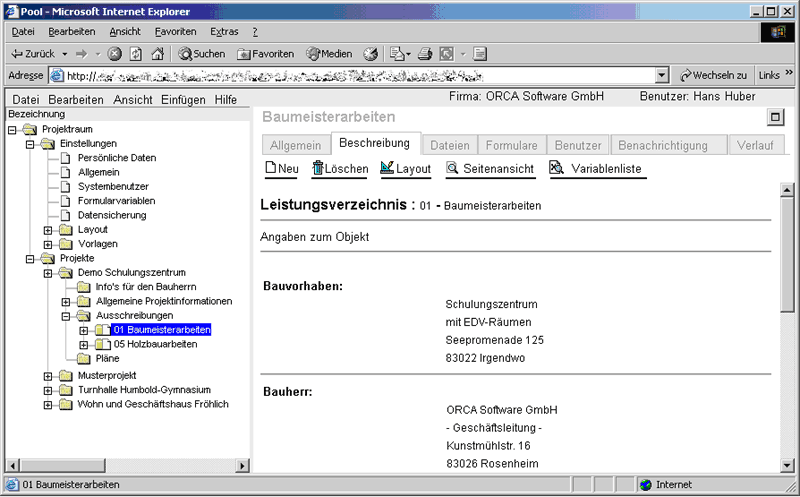
Task: Click the Info's für den Bauherrn folder icon
Action: coord(83,287)
